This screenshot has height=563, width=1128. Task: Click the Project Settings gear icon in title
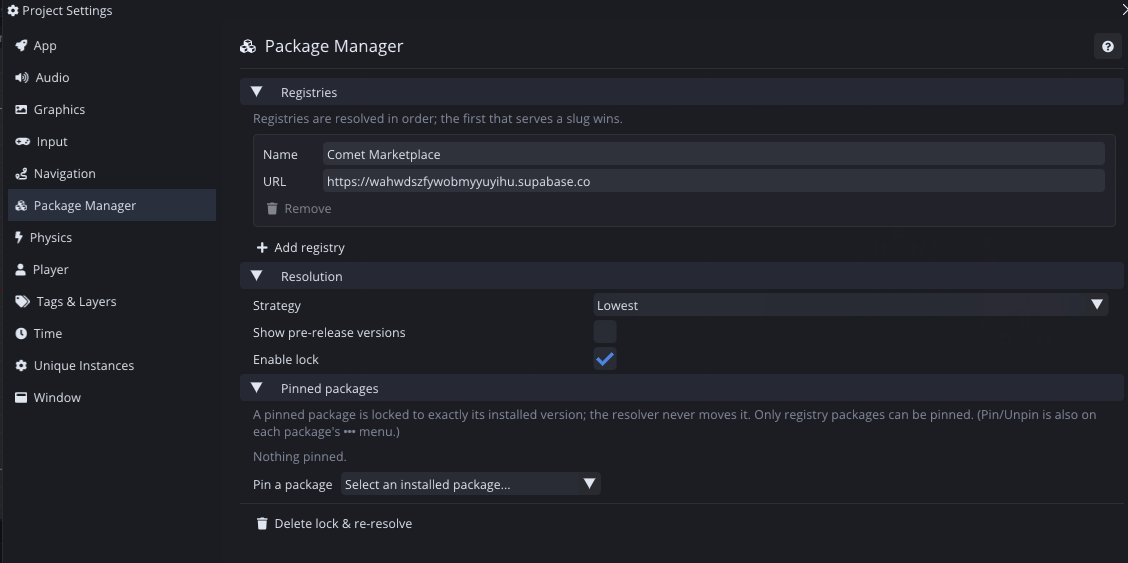[x=12, y=11]
